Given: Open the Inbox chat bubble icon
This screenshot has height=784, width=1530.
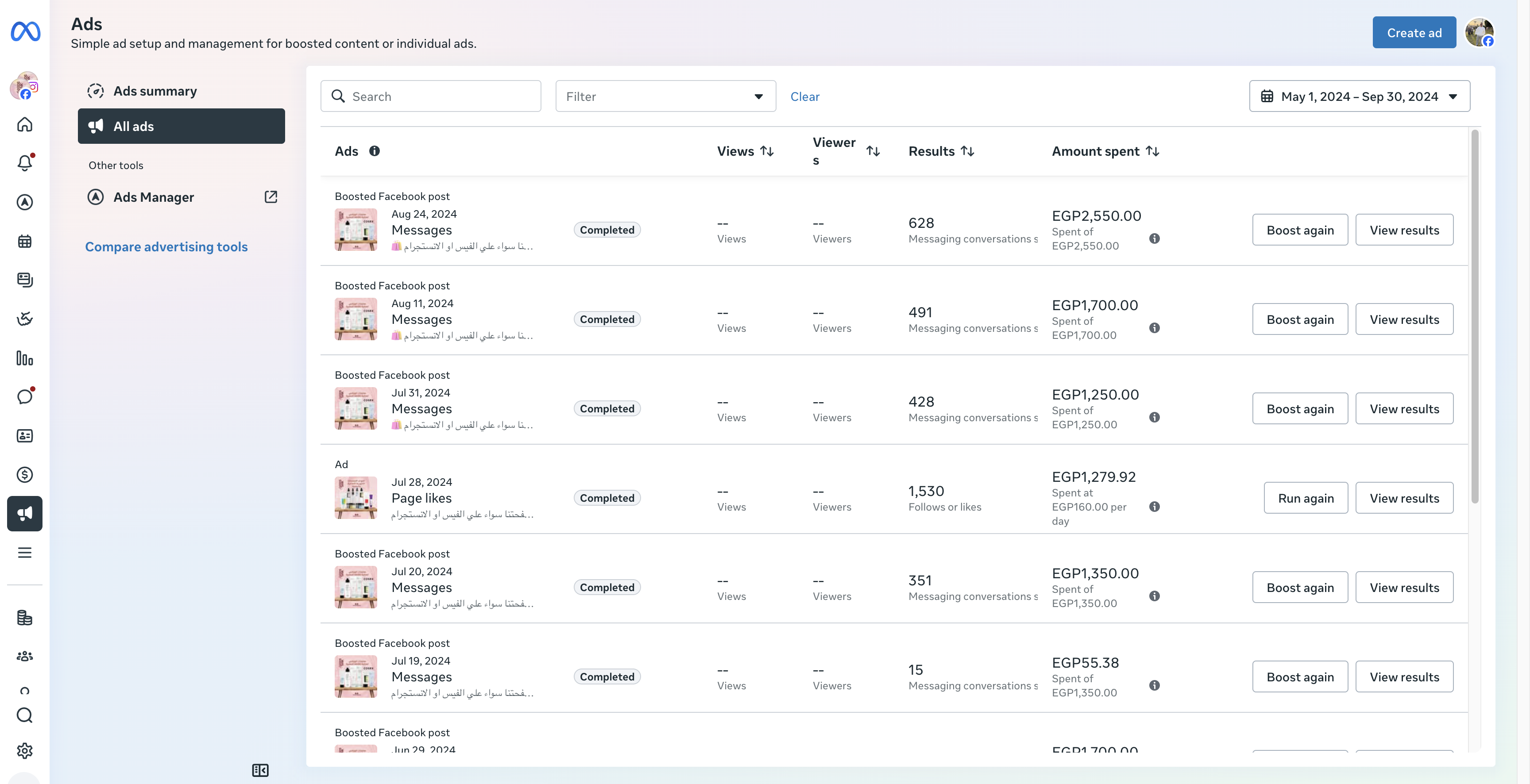Looking at the screenshot, I should (x=24, y=396).
